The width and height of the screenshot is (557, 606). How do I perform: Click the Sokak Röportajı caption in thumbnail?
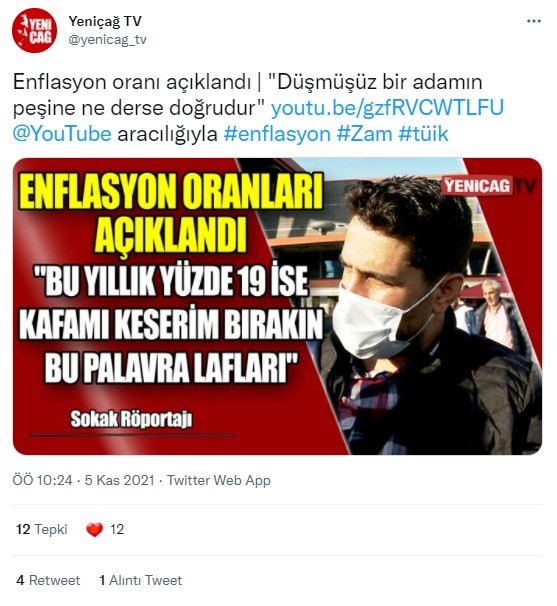[x=131, y=419]
